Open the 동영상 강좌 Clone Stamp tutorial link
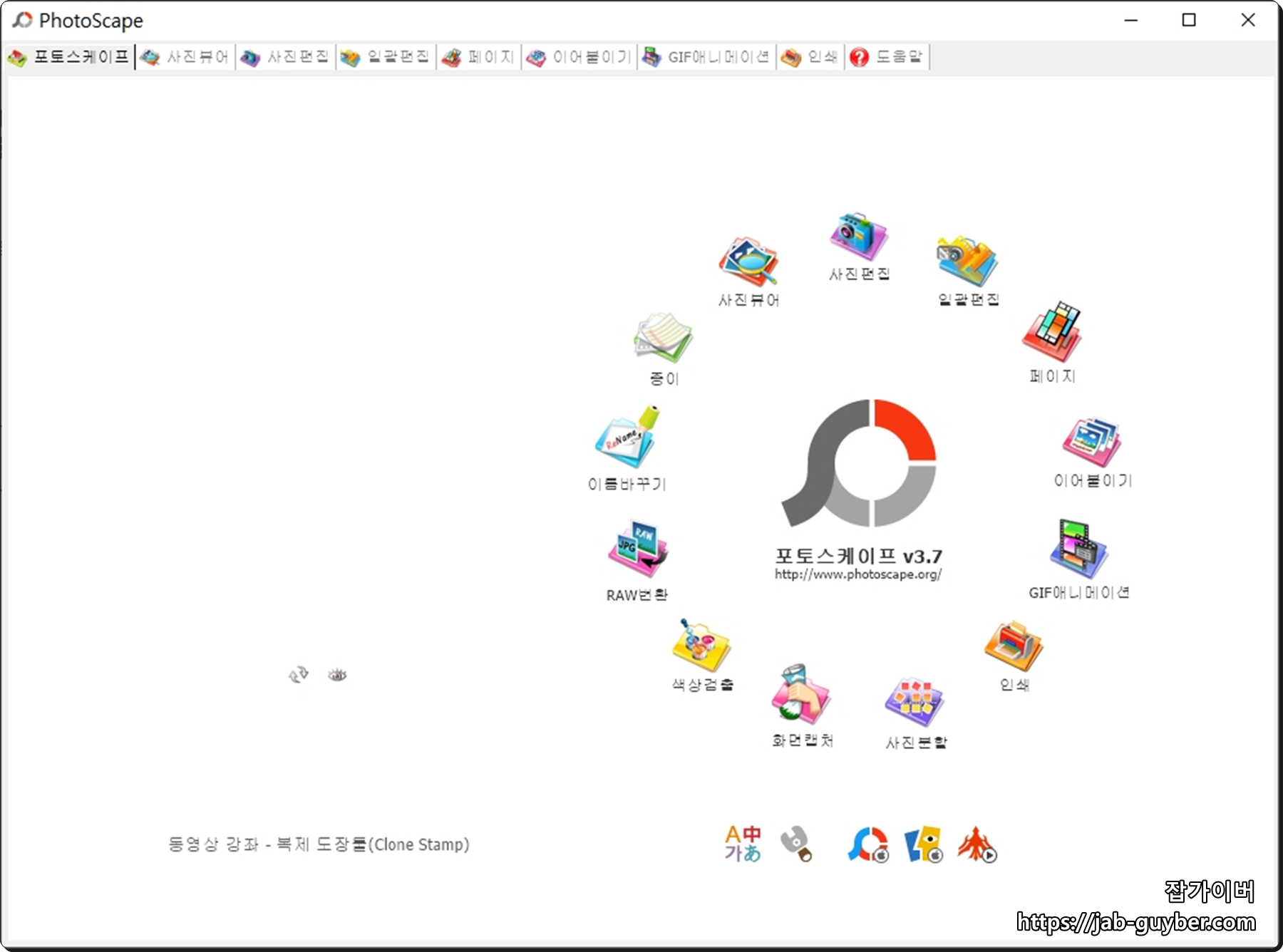1283x952 pixels. click(319, 844)
